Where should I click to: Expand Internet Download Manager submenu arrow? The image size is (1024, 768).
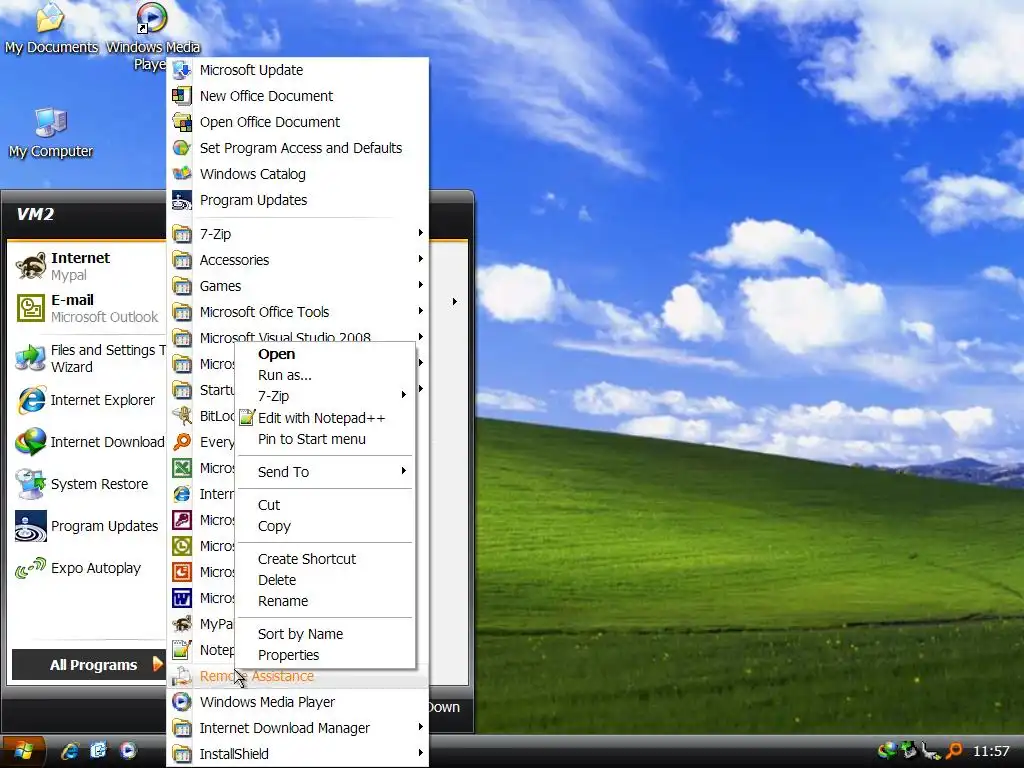(x=421, y=727)
